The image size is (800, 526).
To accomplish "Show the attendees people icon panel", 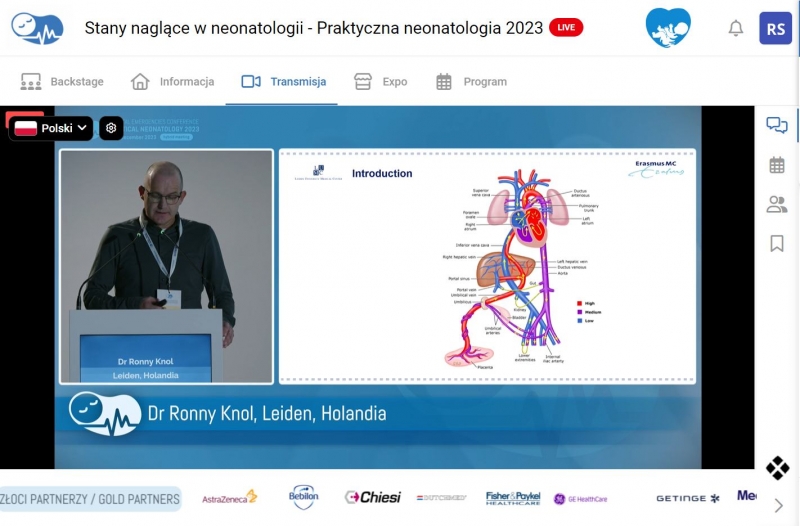I will pyautogui.click(x=776, y=205).
